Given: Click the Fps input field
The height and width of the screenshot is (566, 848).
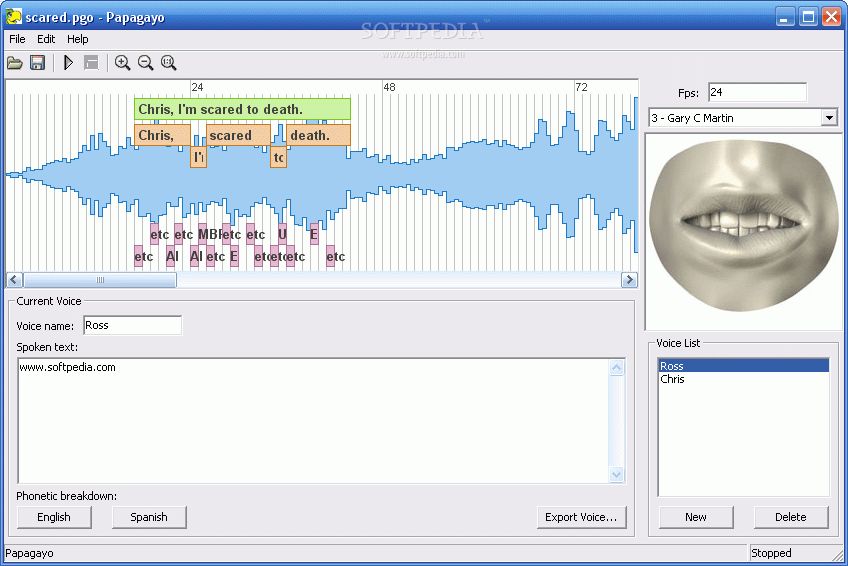Looking at the screenshot, I should pos(757,92).
